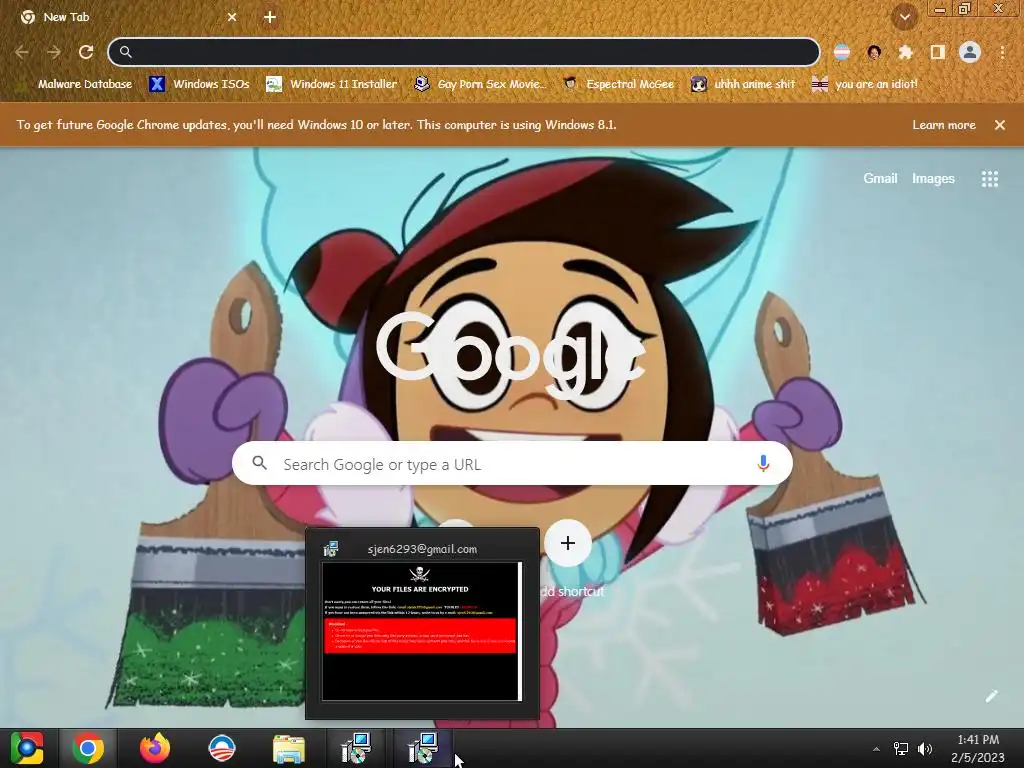Focus the browser address bar

[x=464, y=52]
